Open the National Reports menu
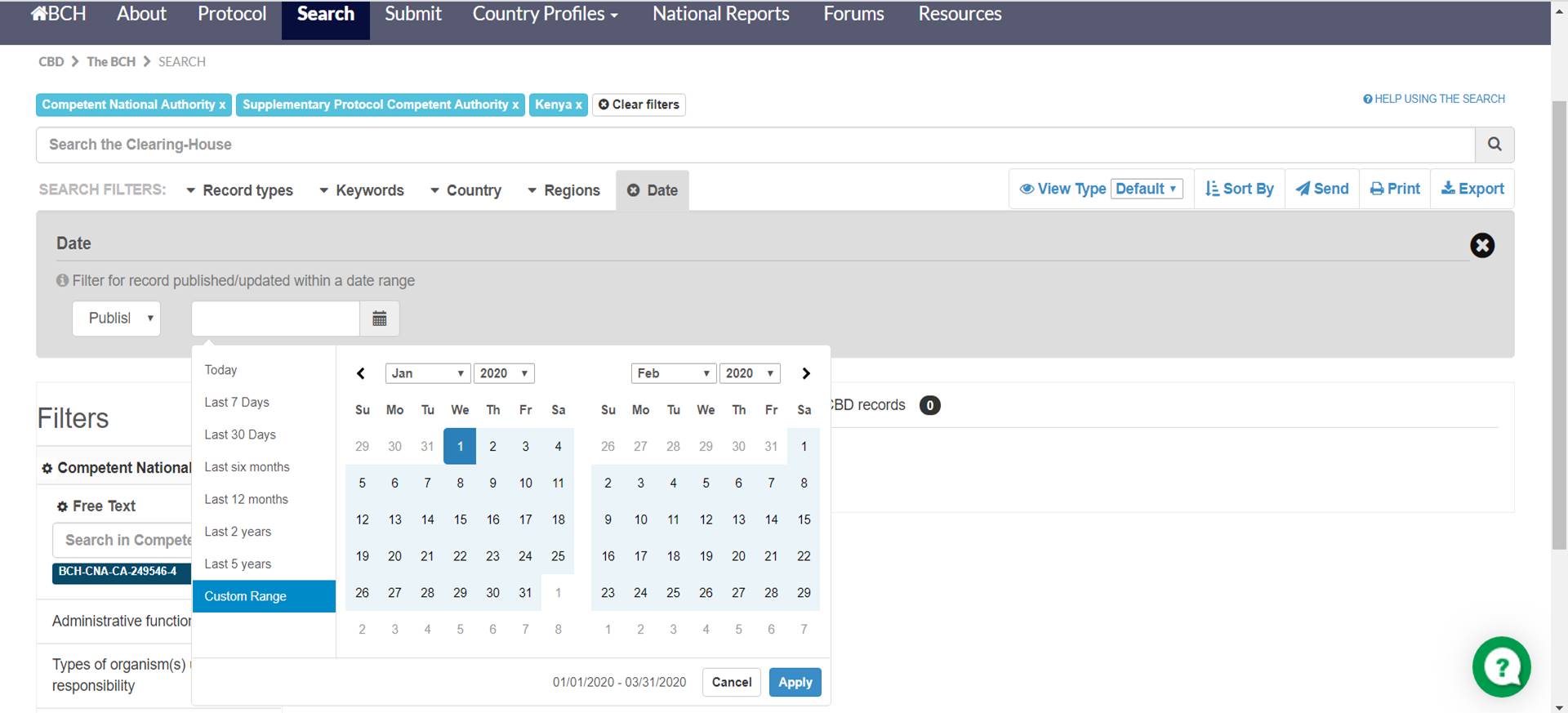Viewport: 1568px width, 713px height. [x=720, y=14]
